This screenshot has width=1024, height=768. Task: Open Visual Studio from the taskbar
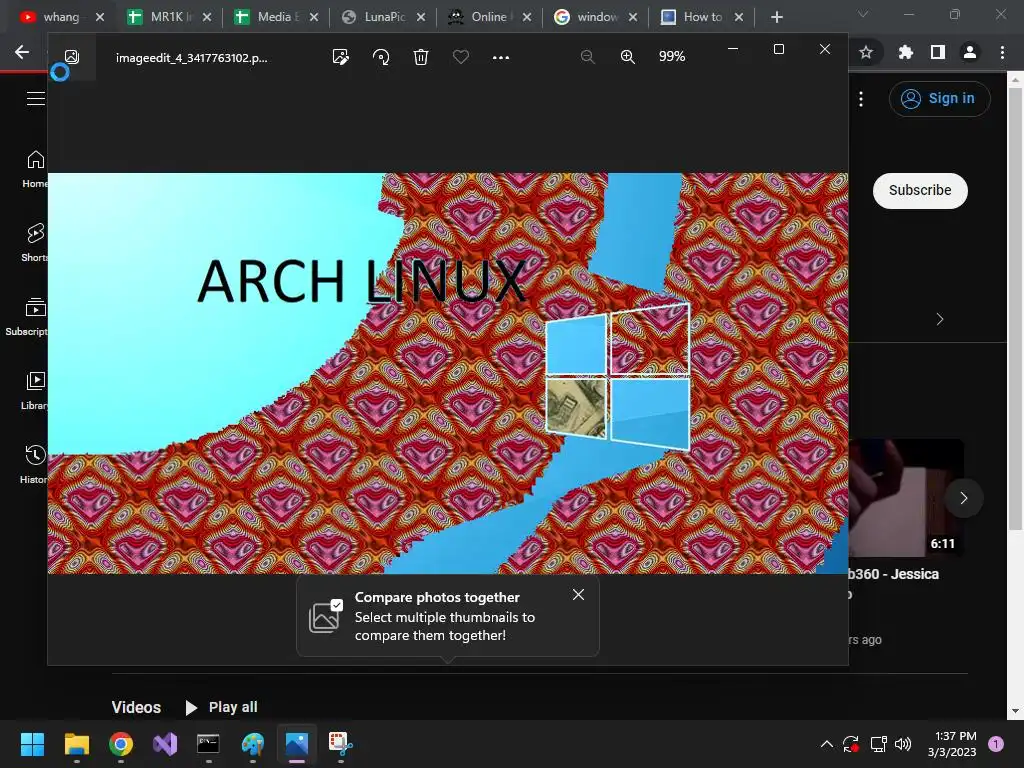point(165,744)
